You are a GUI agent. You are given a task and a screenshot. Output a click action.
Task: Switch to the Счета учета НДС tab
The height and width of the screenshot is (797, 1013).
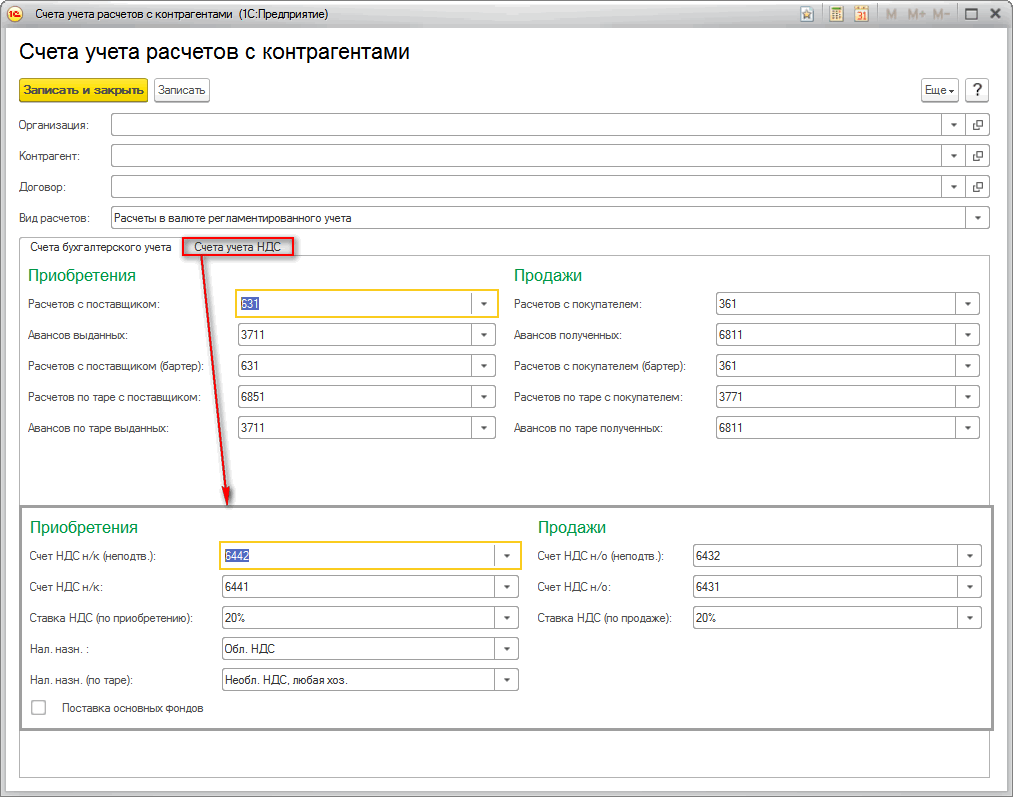click(237, 246)
